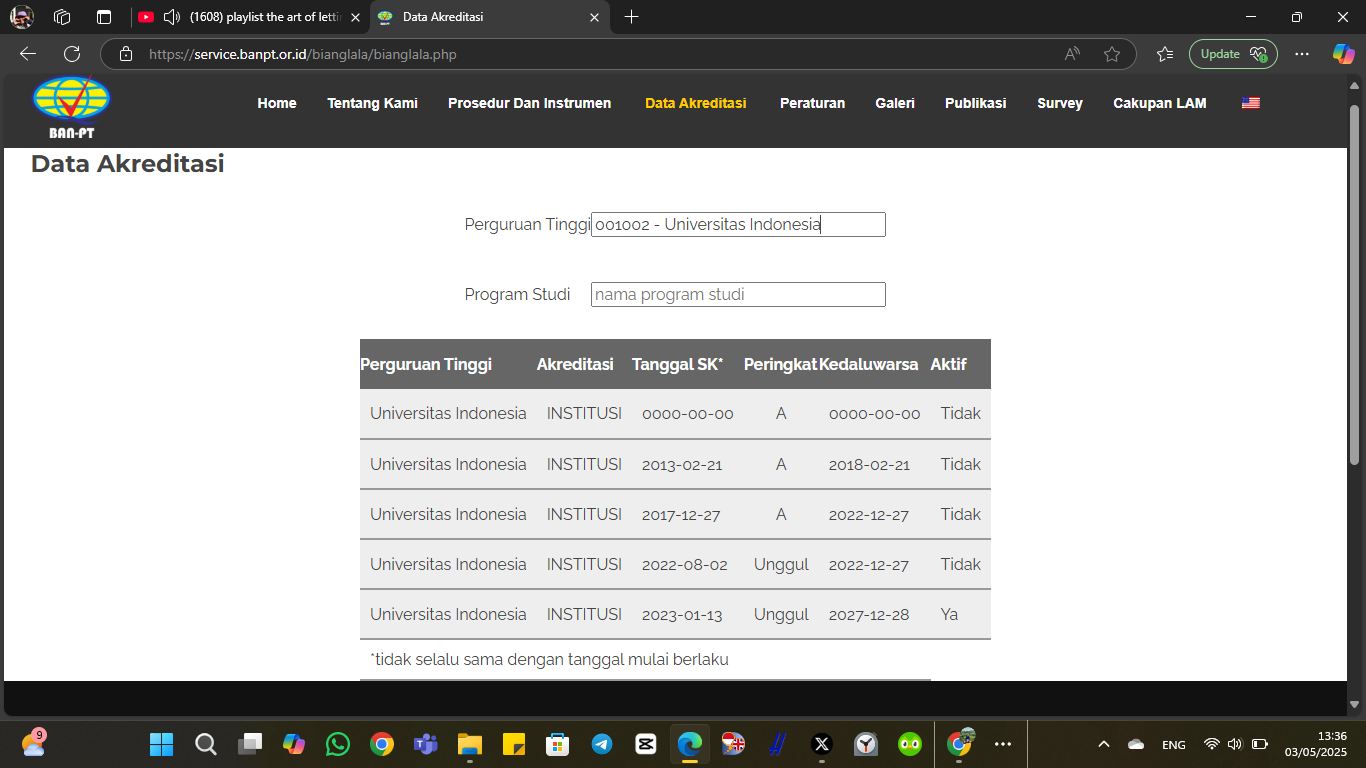
Task: Open a new browser tab
Action: tap(631, 17)
